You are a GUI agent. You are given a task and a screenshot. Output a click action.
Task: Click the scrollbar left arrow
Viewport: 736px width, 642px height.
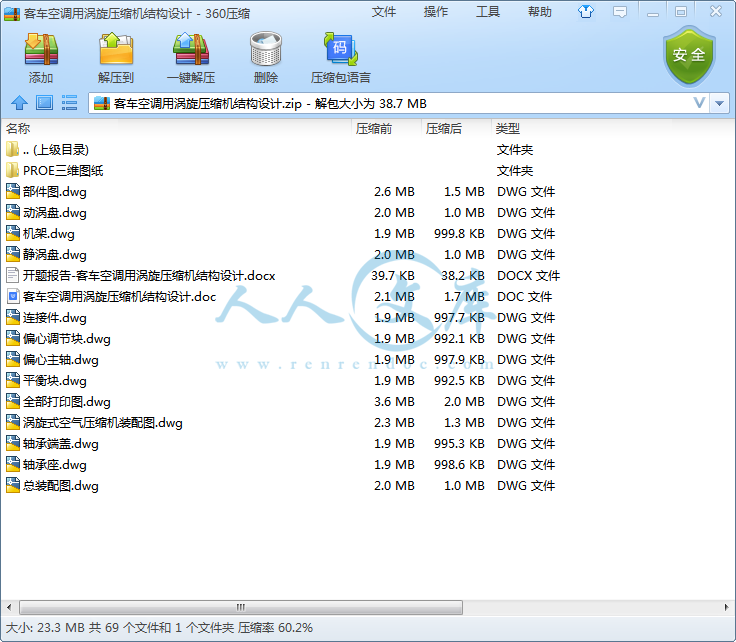[9, 607]
